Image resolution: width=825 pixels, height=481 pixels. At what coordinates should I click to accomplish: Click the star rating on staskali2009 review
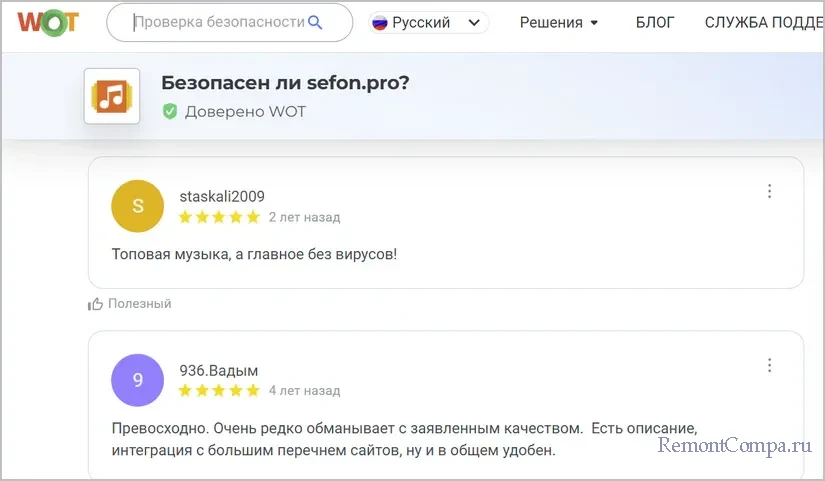pyautogui.click(x=218, y=217)
